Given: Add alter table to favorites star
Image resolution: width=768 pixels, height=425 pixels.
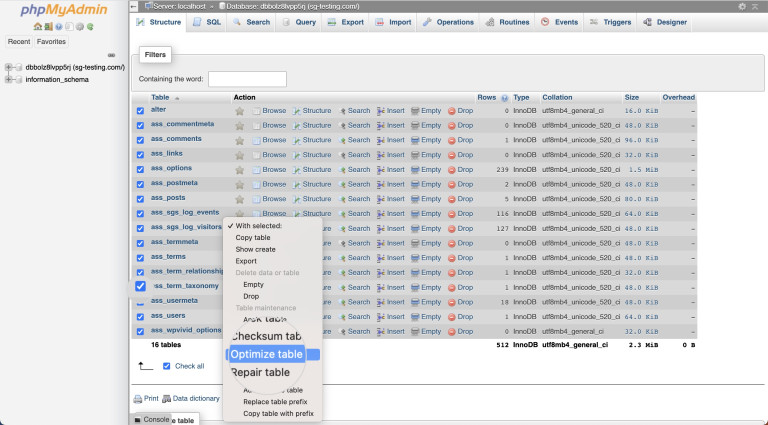Looking at the screenshot, I should pos(240,111).
